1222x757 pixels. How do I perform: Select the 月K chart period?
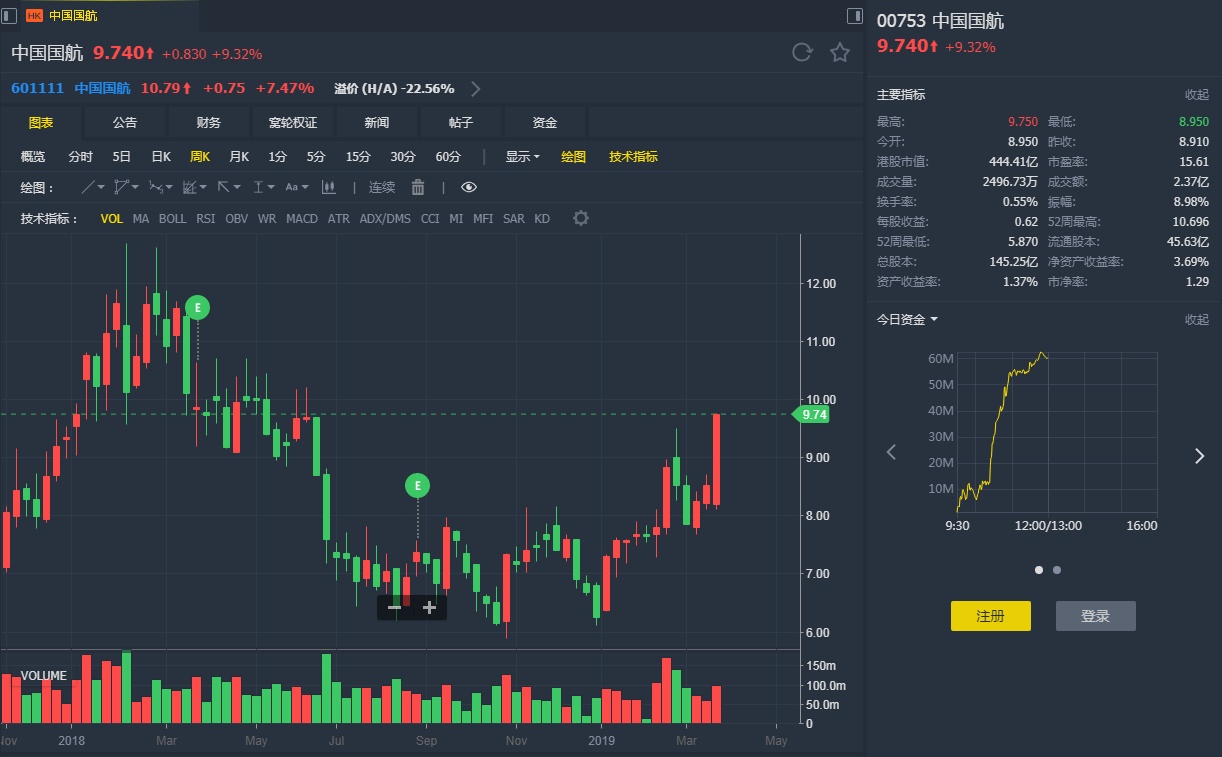point(239,156)
